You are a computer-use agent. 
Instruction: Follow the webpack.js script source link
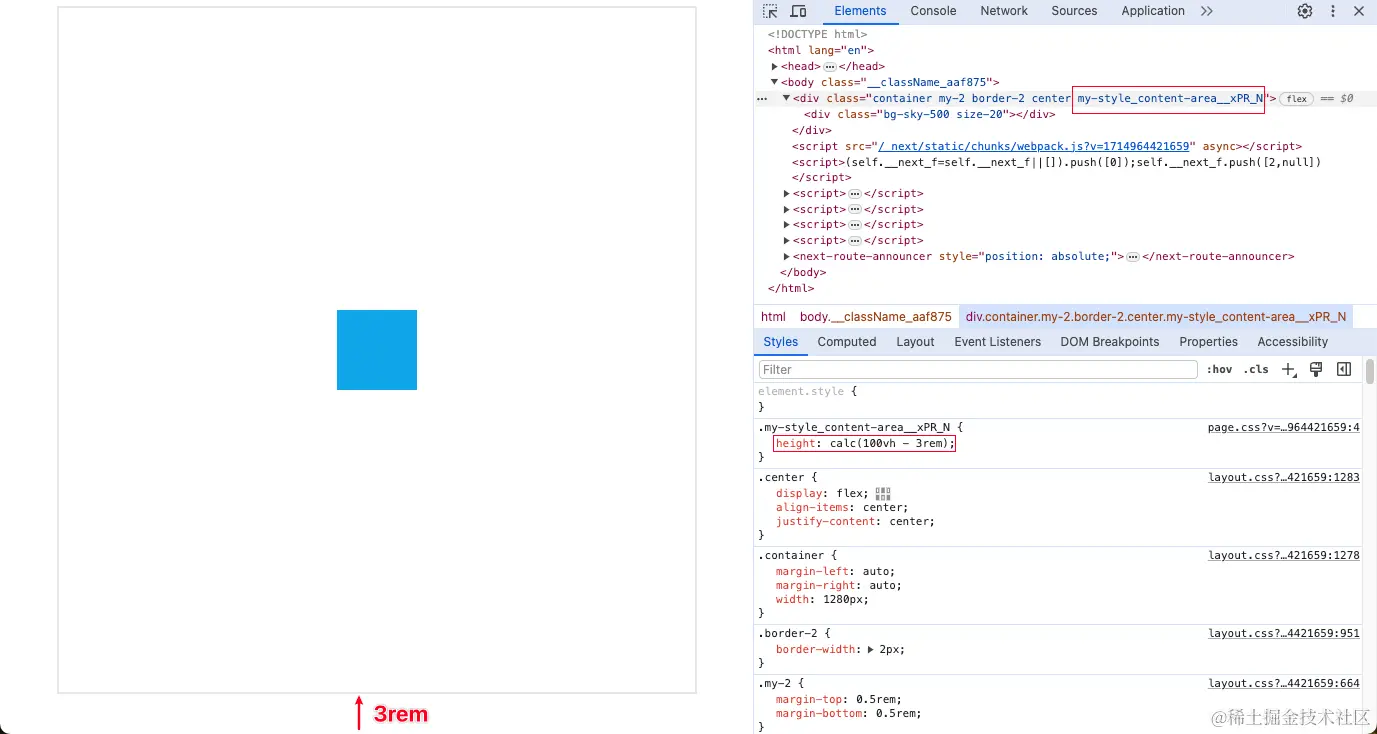1034,147
